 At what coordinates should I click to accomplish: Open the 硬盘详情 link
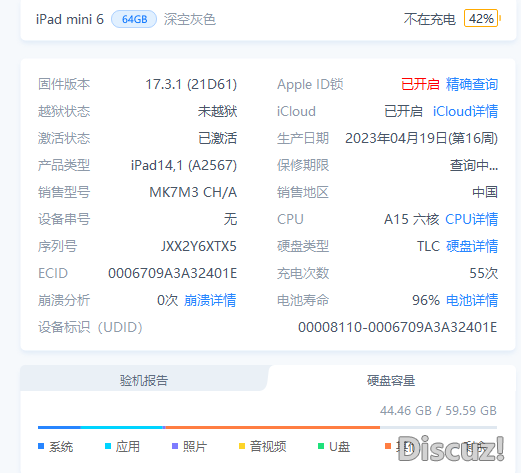472,246
